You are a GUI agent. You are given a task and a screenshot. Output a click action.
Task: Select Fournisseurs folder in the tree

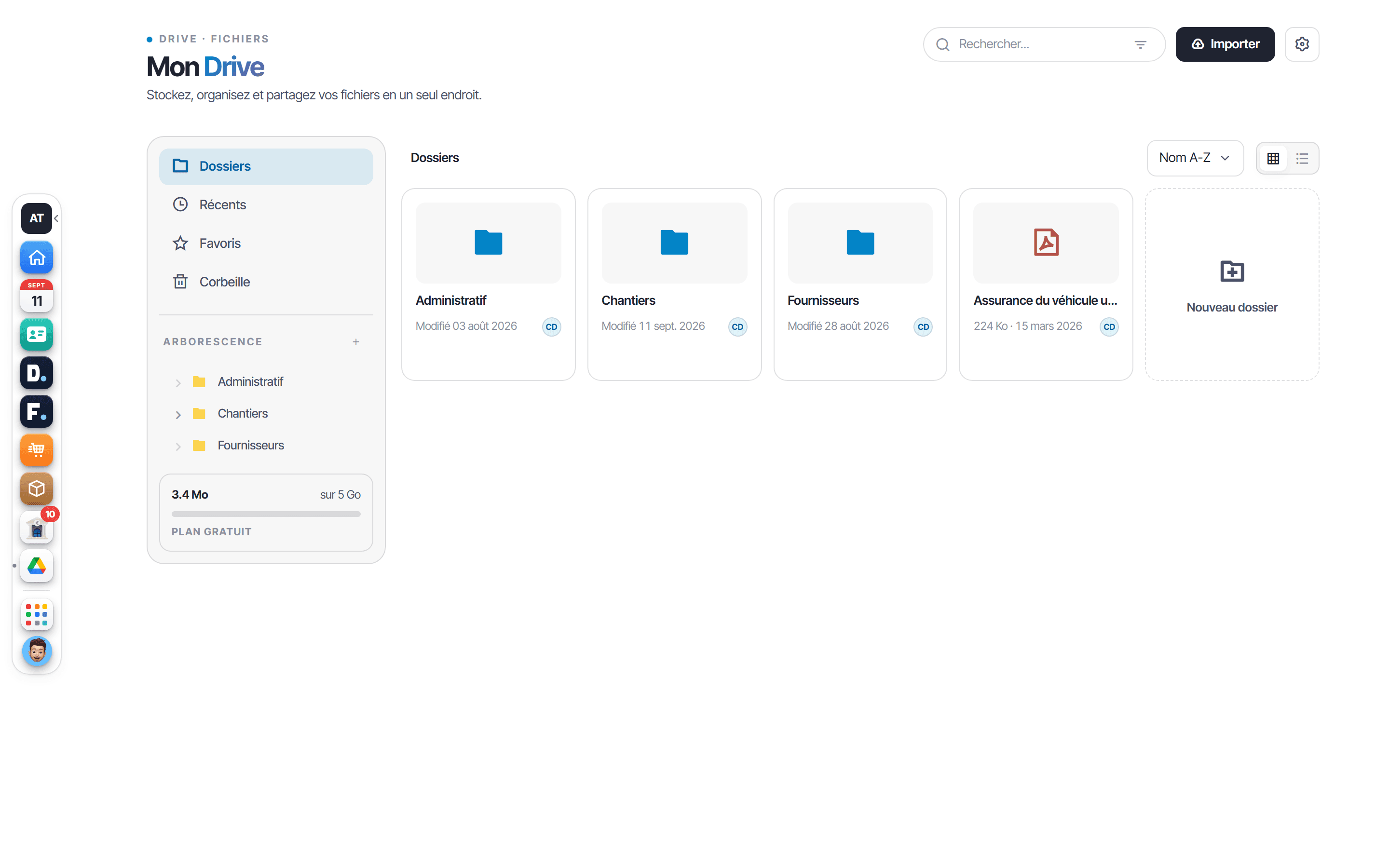[250, 446]
